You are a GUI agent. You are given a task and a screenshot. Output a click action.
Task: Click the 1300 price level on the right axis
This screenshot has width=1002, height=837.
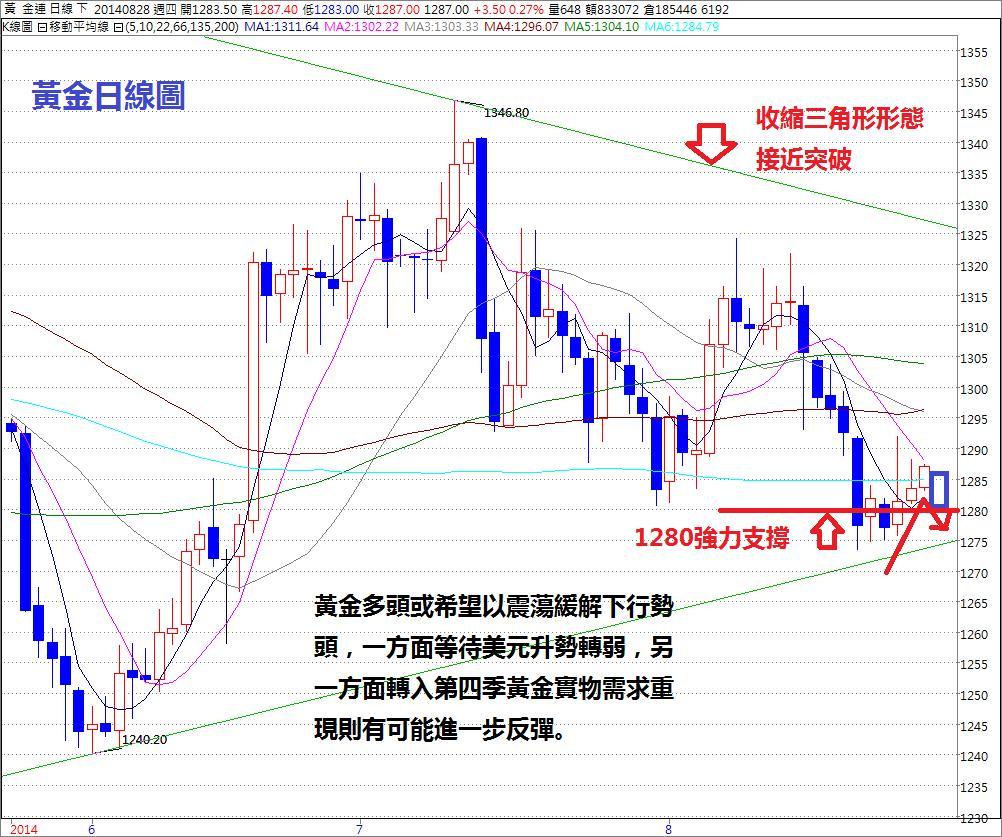pos(973,389)
